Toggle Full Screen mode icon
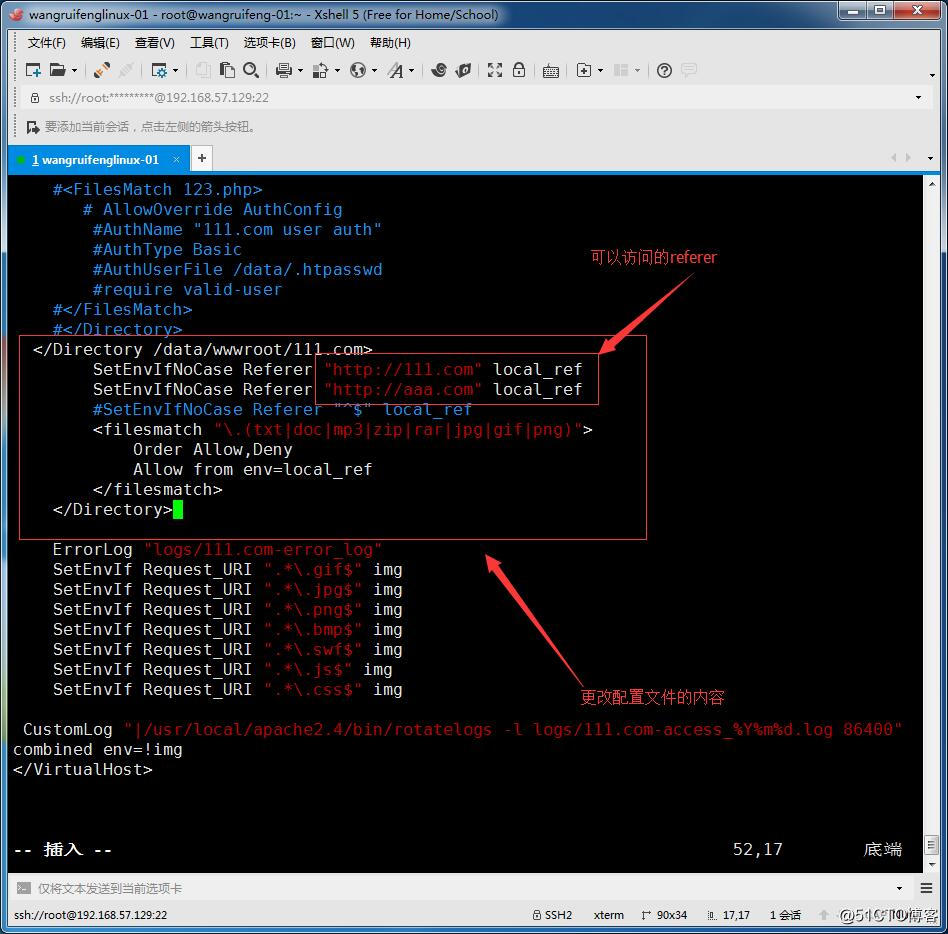This screenshot has width=948, height=934. pos(495,71)
